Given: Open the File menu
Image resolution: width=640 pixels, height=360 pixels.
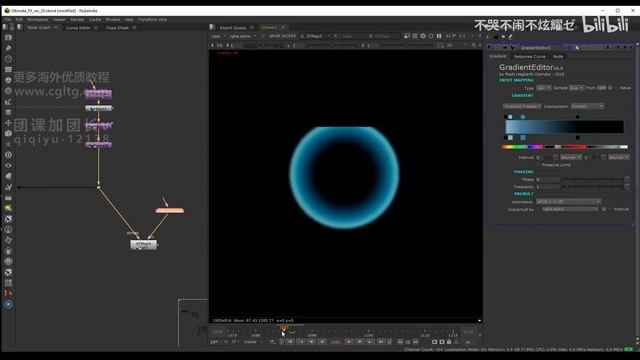Looking at the screenshot, I should click(8, 19).
